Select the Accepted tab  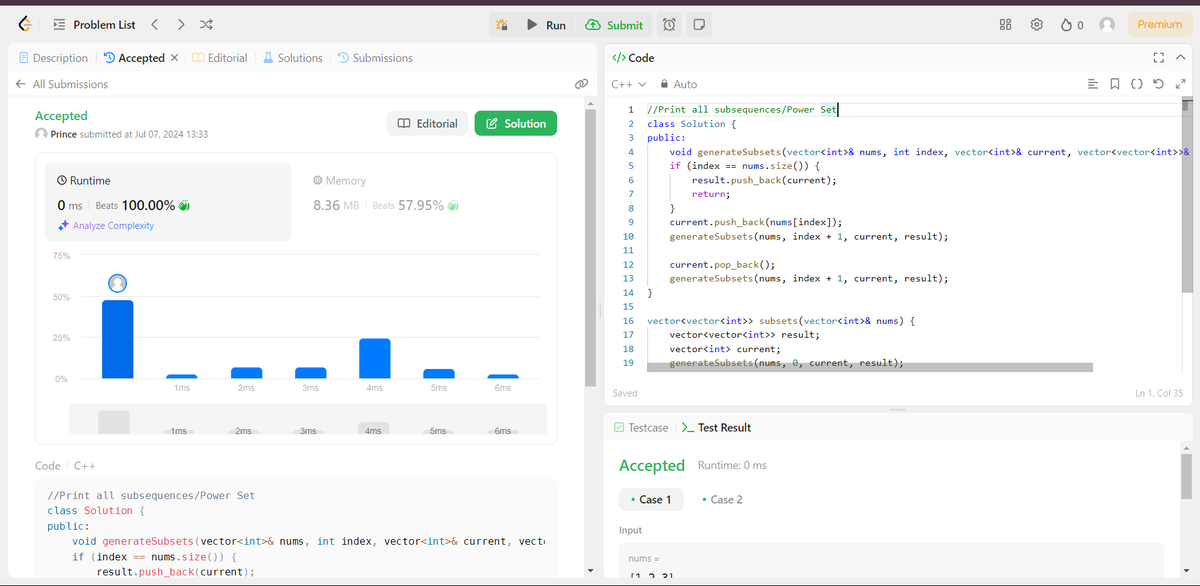134,58
